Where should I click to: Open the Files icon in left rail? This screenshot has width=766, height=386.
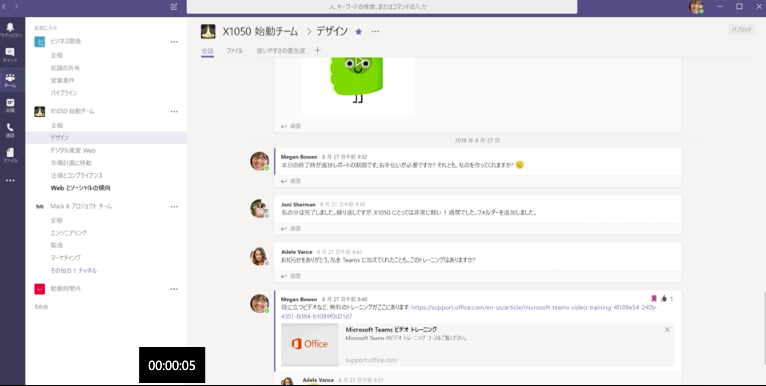pyautogui.click(x=10, y=155)
